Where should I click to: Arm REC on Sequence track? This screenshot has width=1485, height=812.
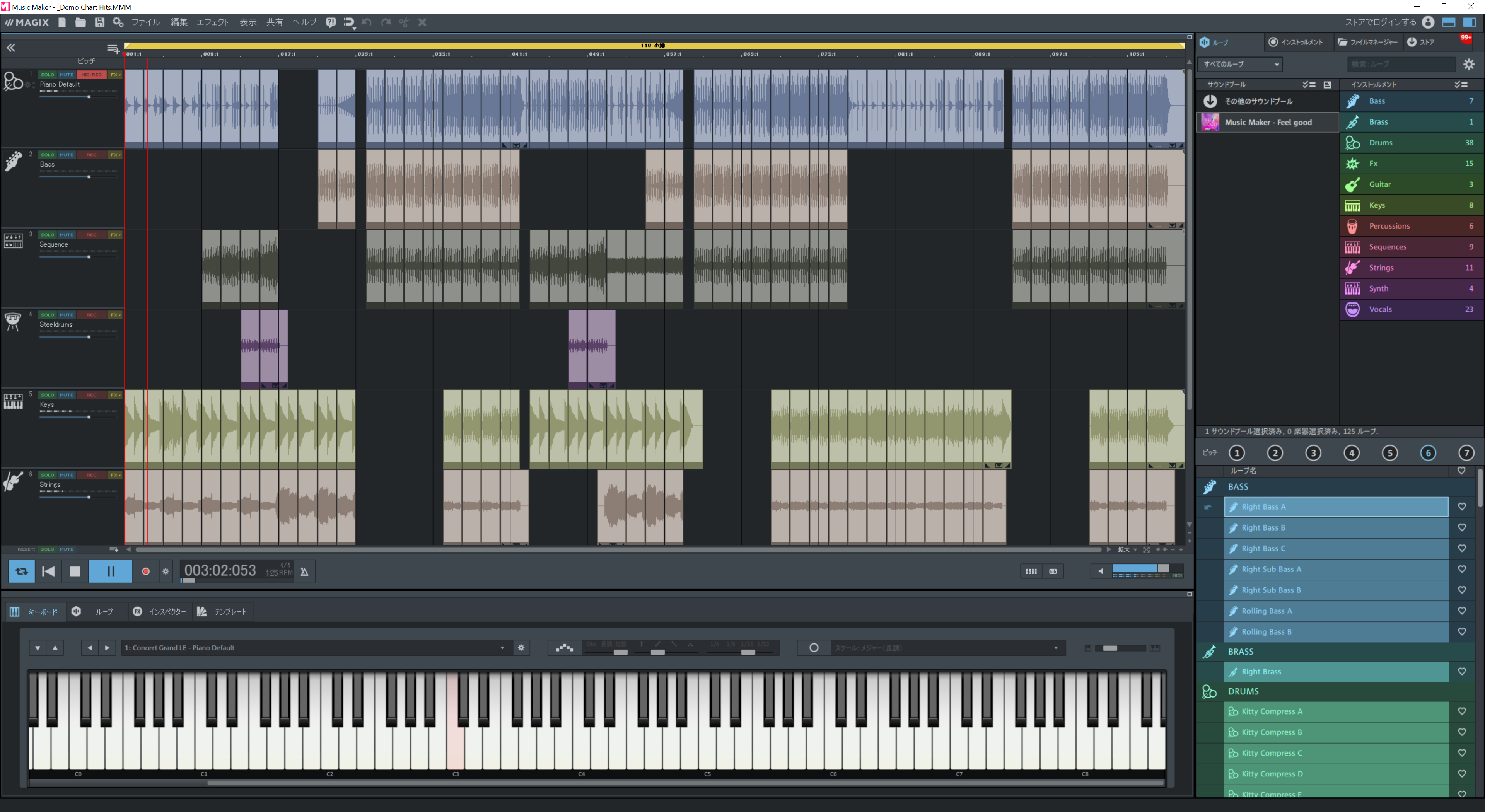click(91, 235)
